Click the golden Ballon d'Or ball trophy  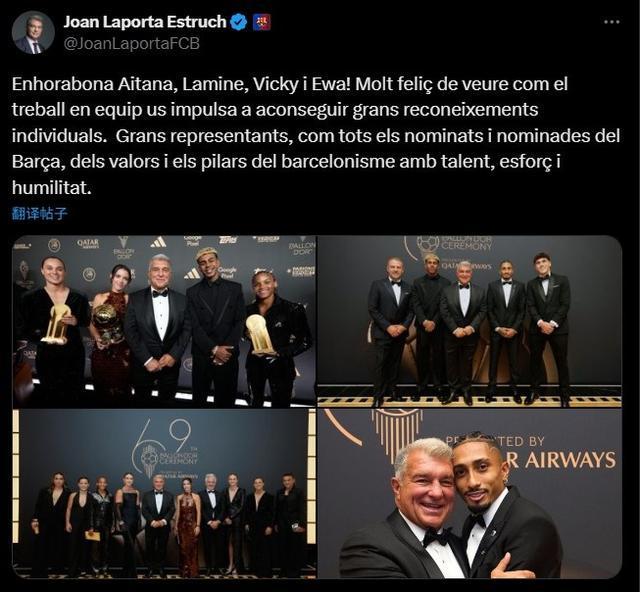104,320
